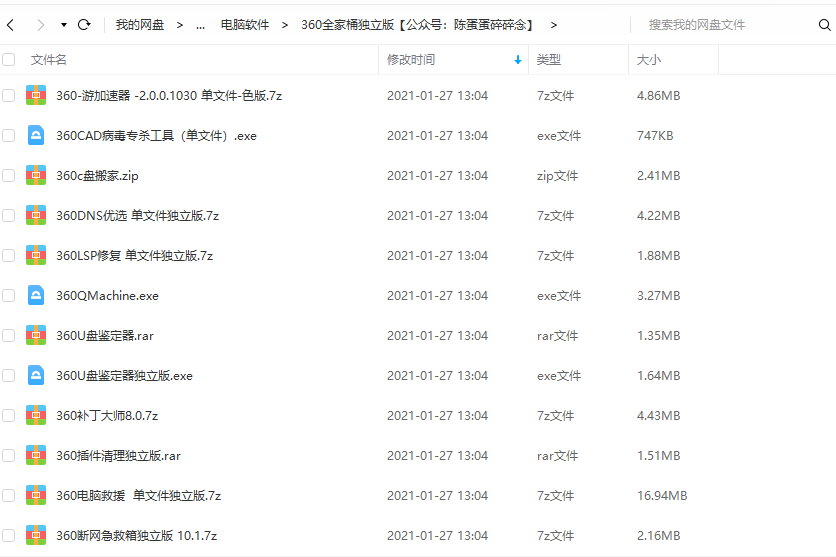Open the navigation history dropdown arrow
836x557 pixels.
63,25
